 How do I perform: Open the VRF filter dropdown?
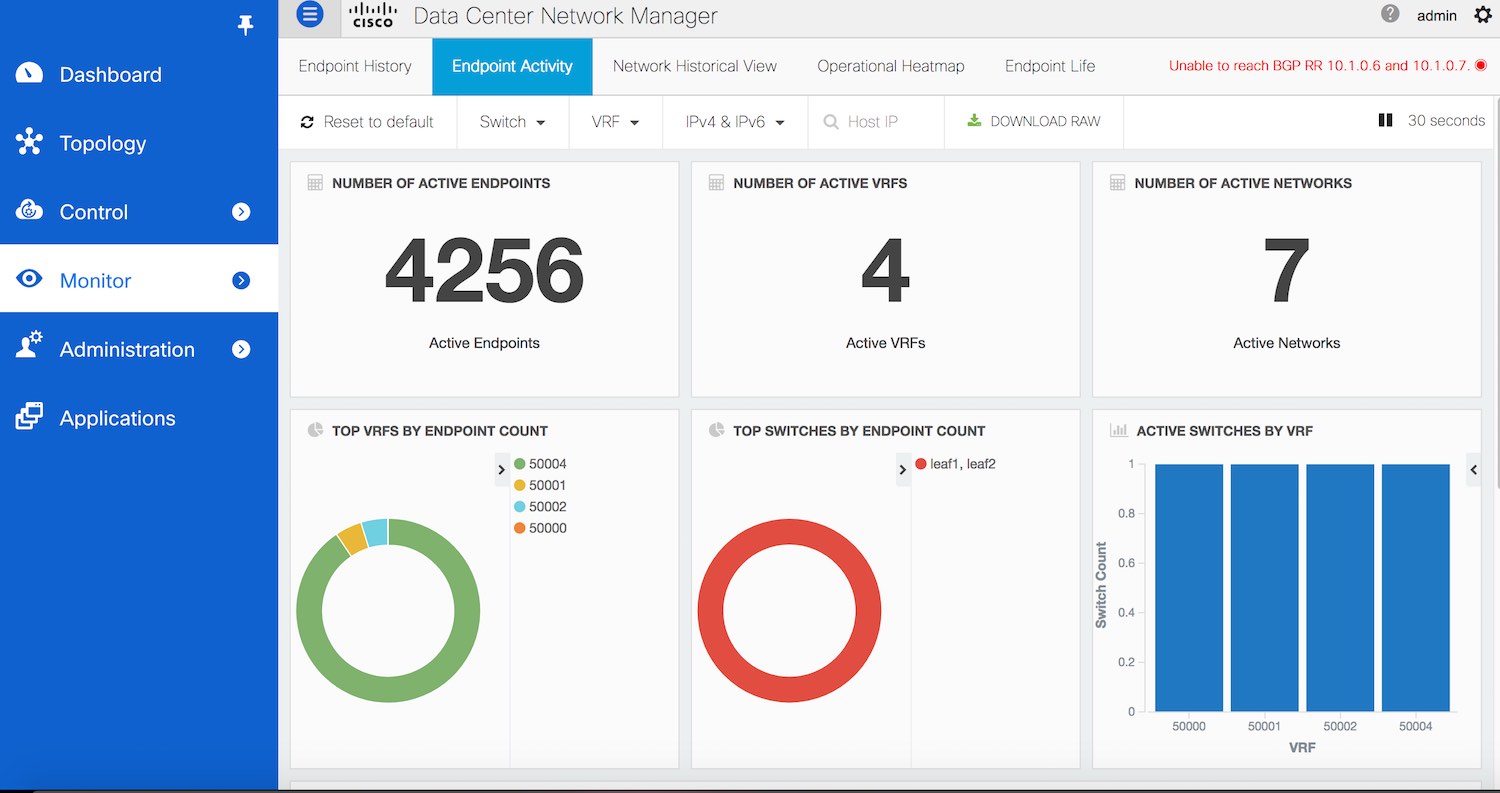click(x=614, y=122)
